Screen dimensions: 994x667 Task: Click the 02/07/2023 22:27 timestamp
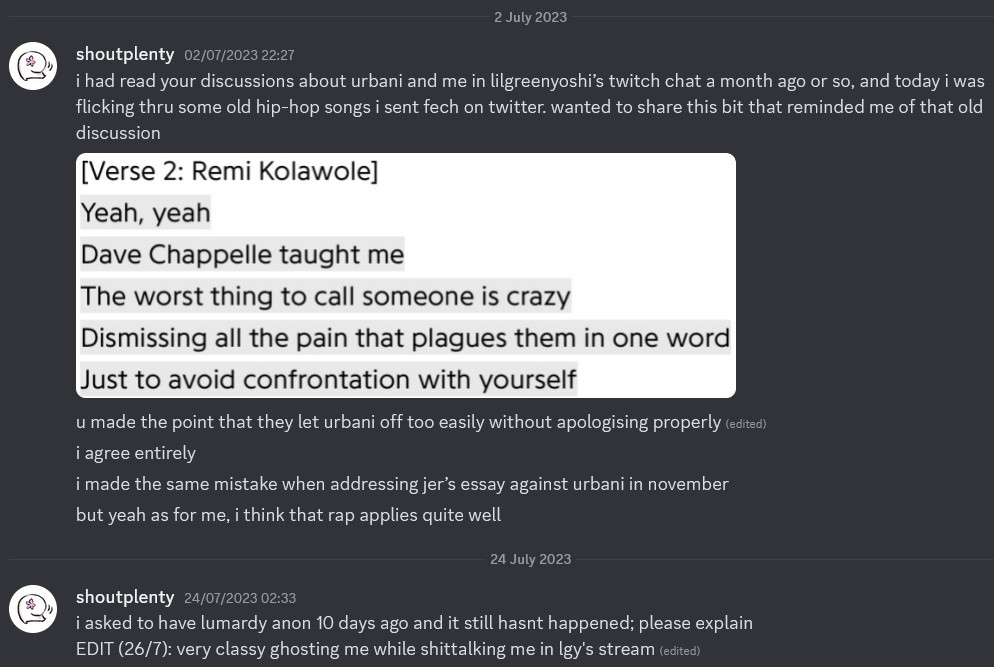pyautogui.click(x=239, y=55)
